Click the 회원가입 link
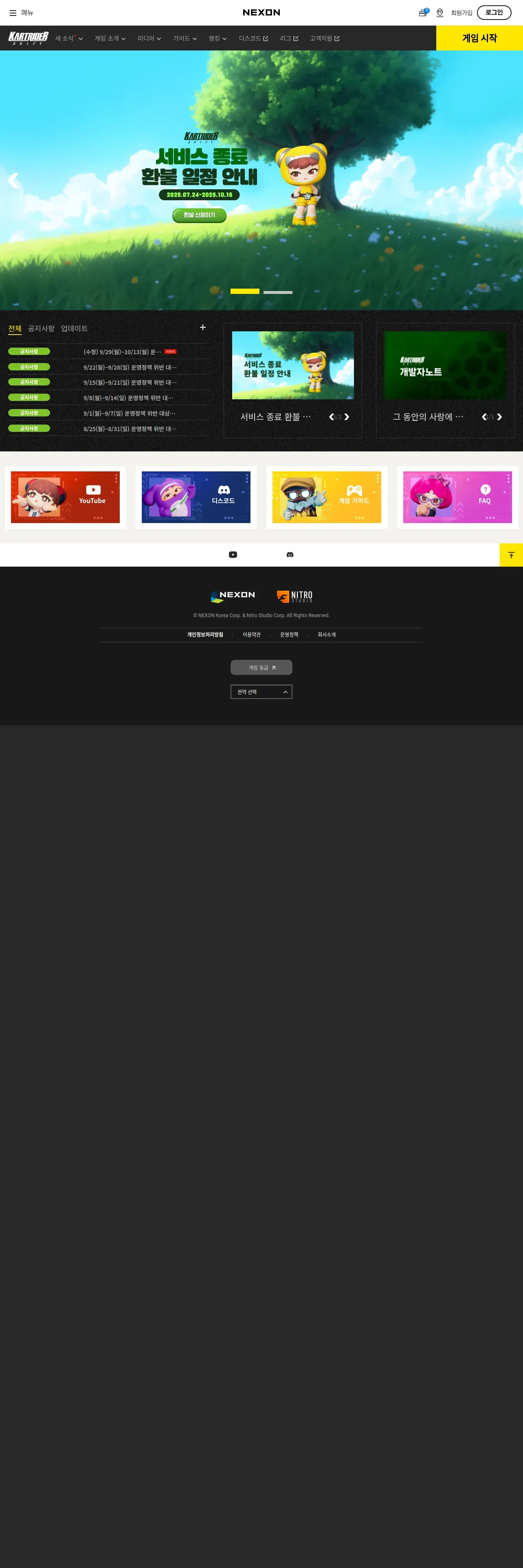This screenshot has height=1568, width=523. tap(461, 13)
